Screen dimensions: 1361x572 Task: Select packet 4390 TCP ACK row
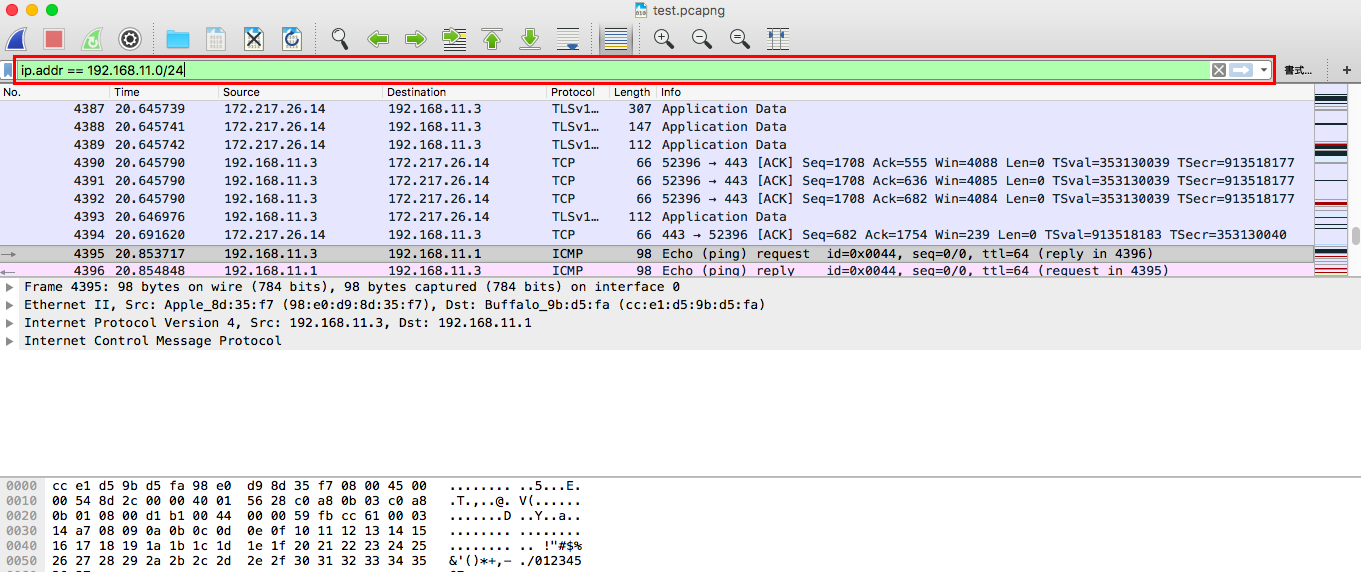tap(656, 163)
